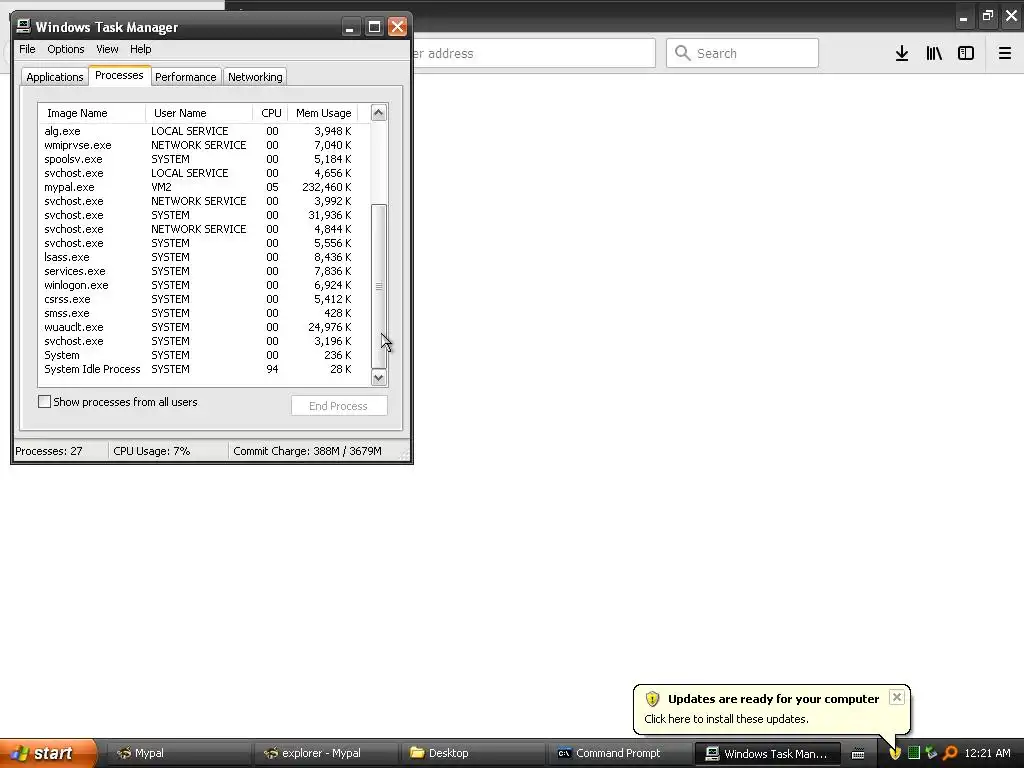Open the browser Library bookshelf icon
Viewport: 1024px width, 768px height.
(x=934, y=54)
